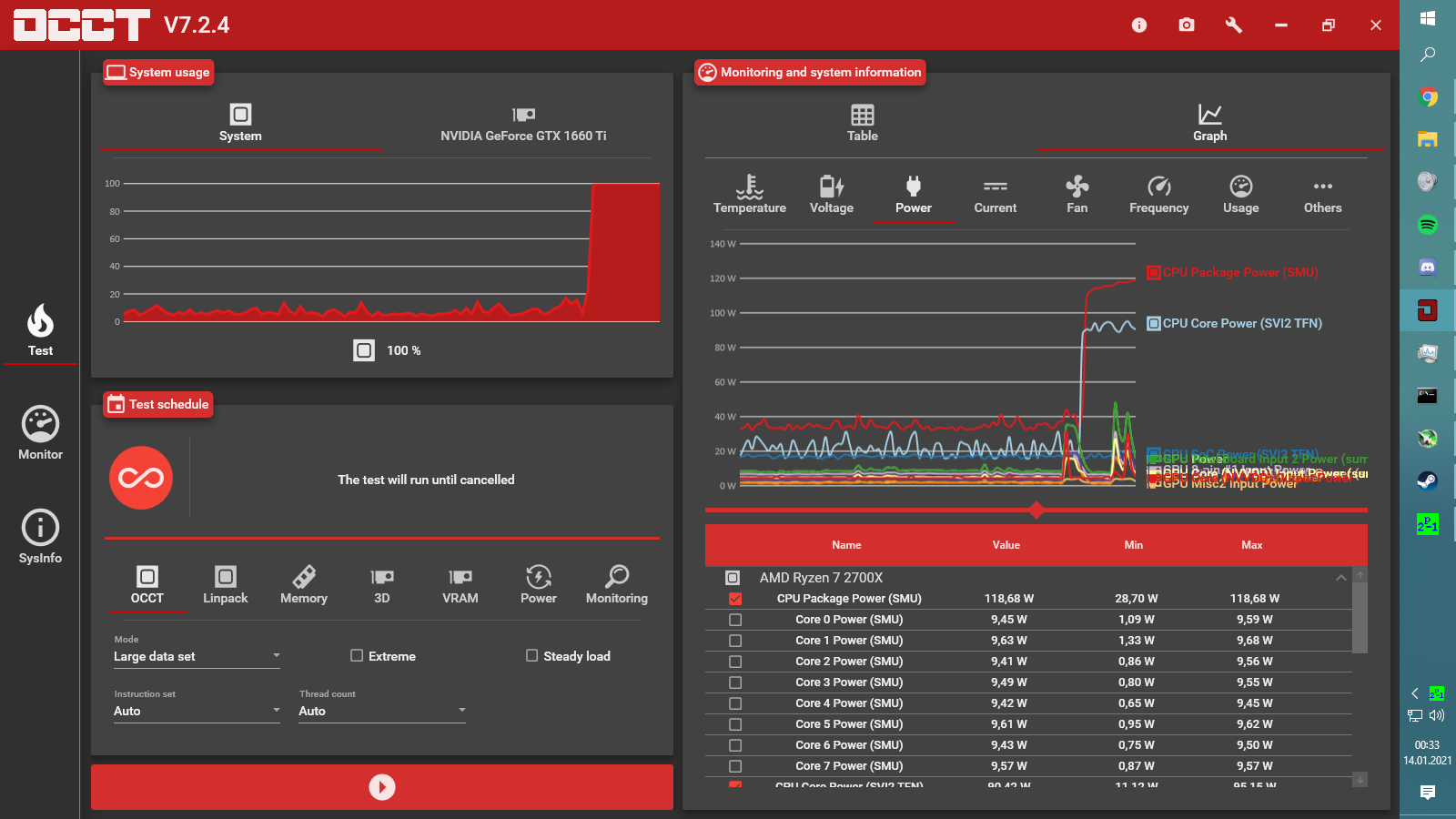
Task: Show Usage sensors graph
Action: [x=1241, y=195]
